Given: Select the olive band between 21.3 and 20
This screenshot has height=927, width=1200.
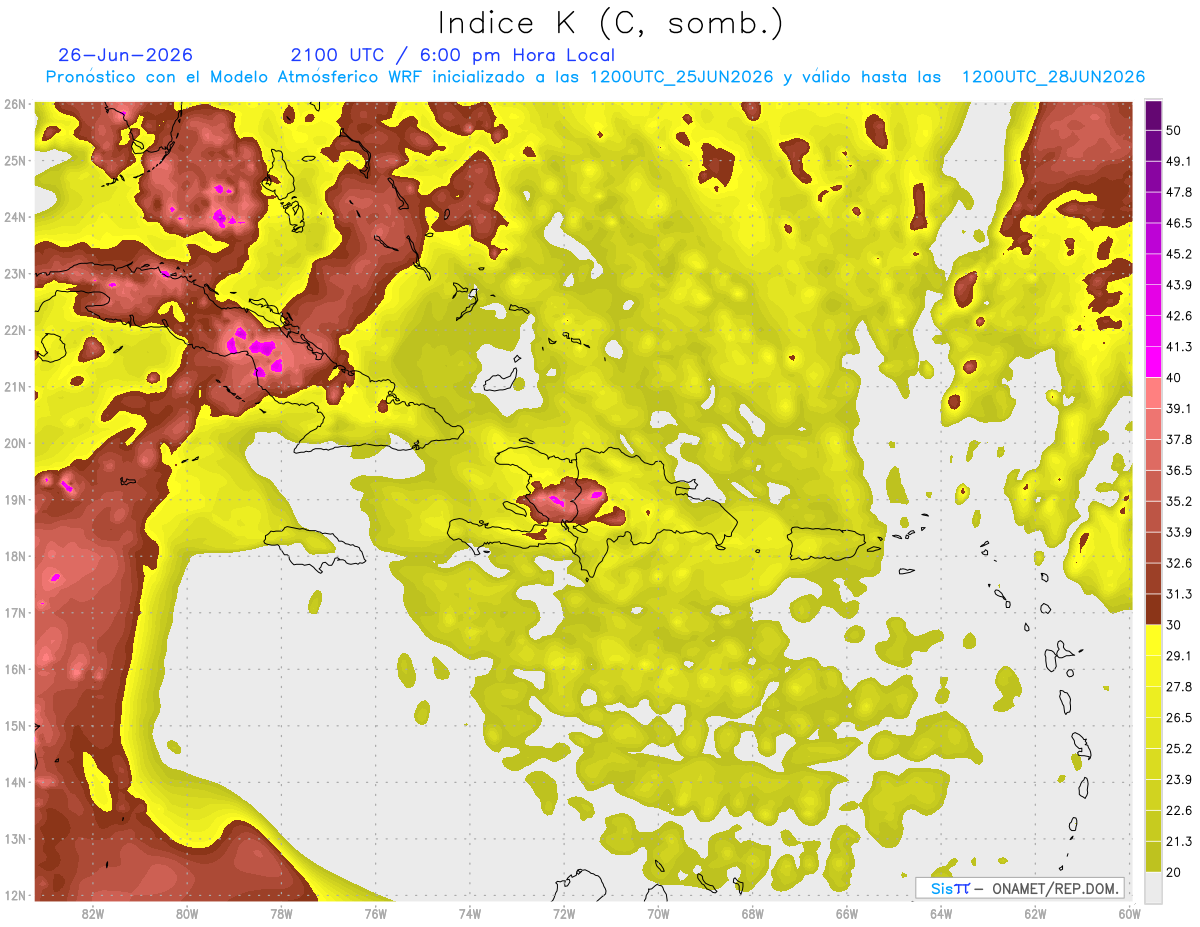Looking at the screenshot, I should point(1153,856).
